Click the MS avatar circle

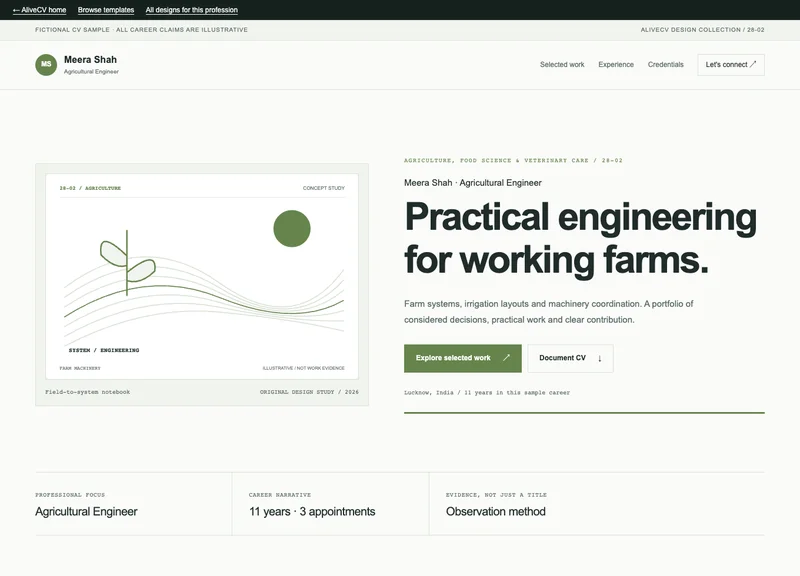[x=46, y=64]
